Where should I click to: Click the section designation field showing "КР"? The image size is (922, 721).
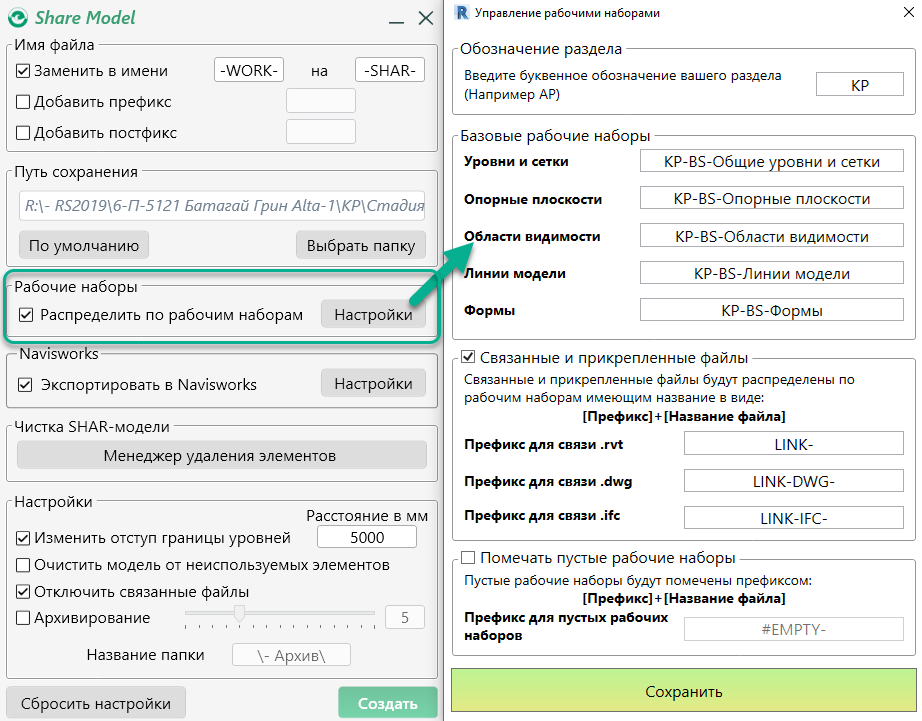(859, 84)
